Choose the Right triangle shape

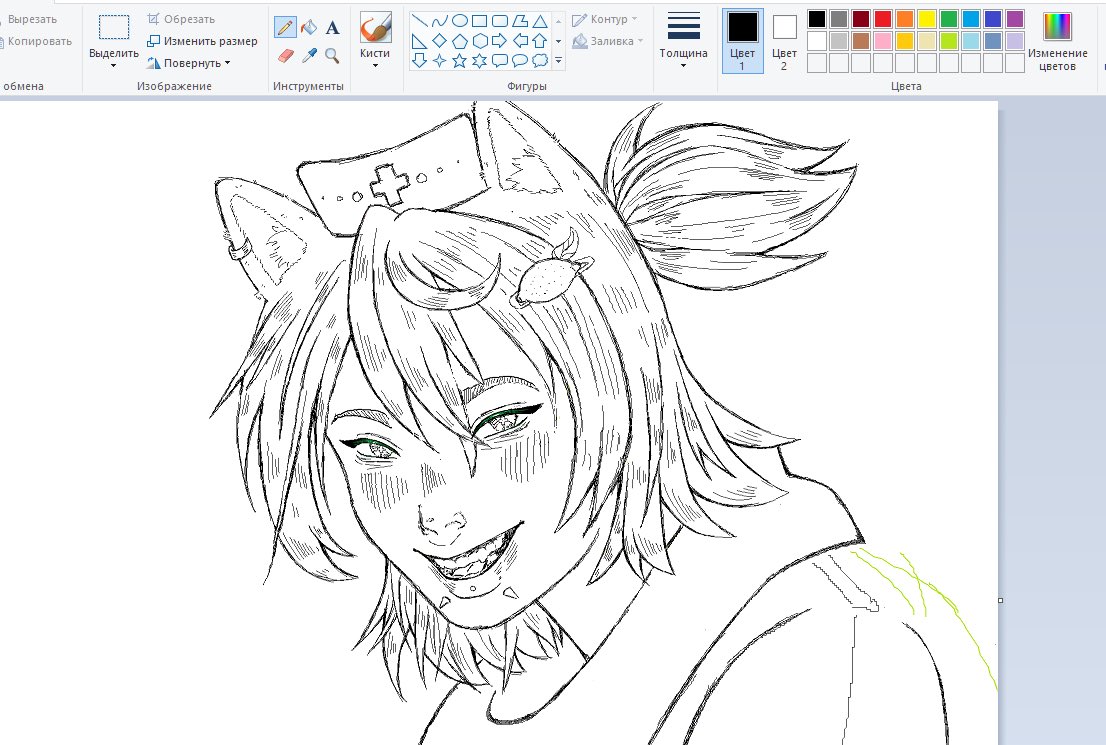pyautogui.click(x=419, y=41)
